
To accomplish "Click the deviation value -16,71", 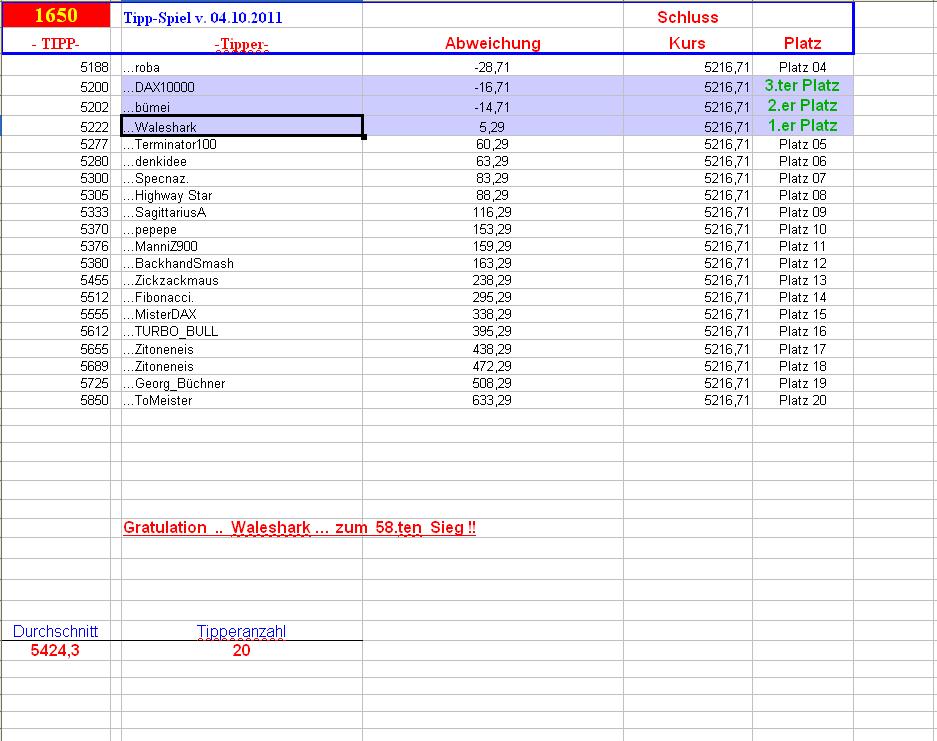I will (x=492, y=87).
